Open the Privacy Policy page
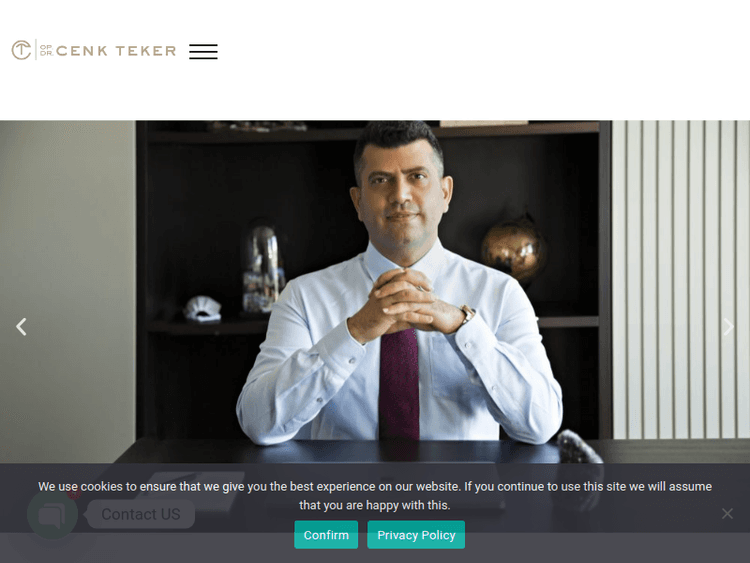This screenshot has height=563, width=750. (416, 535)
